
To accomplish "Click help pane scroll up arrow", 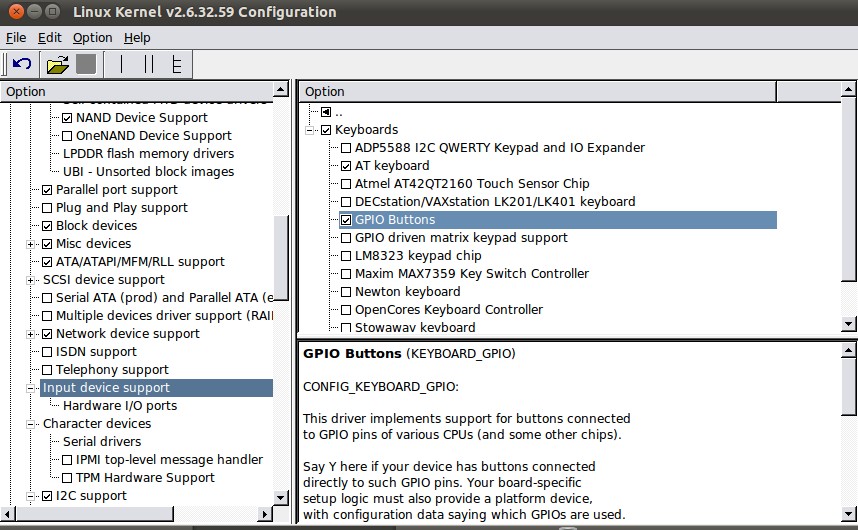I will point(848,351).
